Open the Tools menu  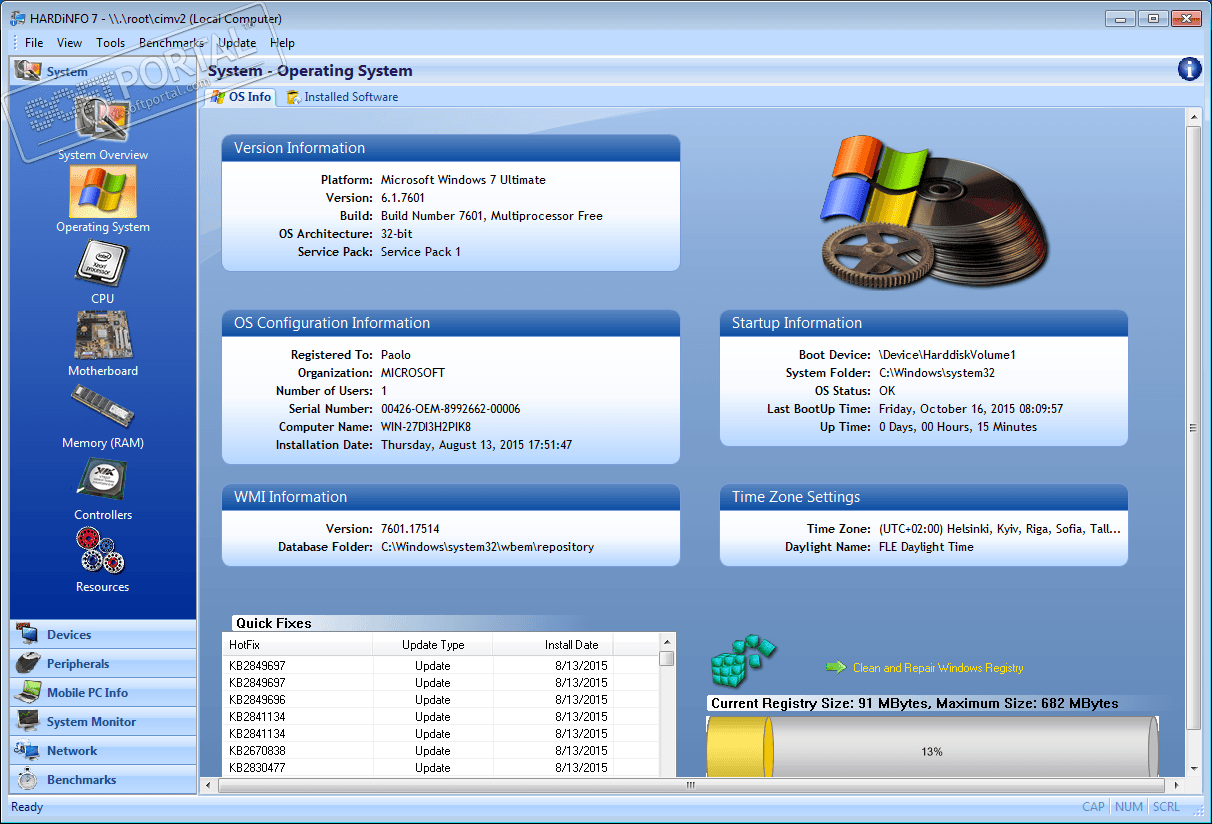[111, 43]
